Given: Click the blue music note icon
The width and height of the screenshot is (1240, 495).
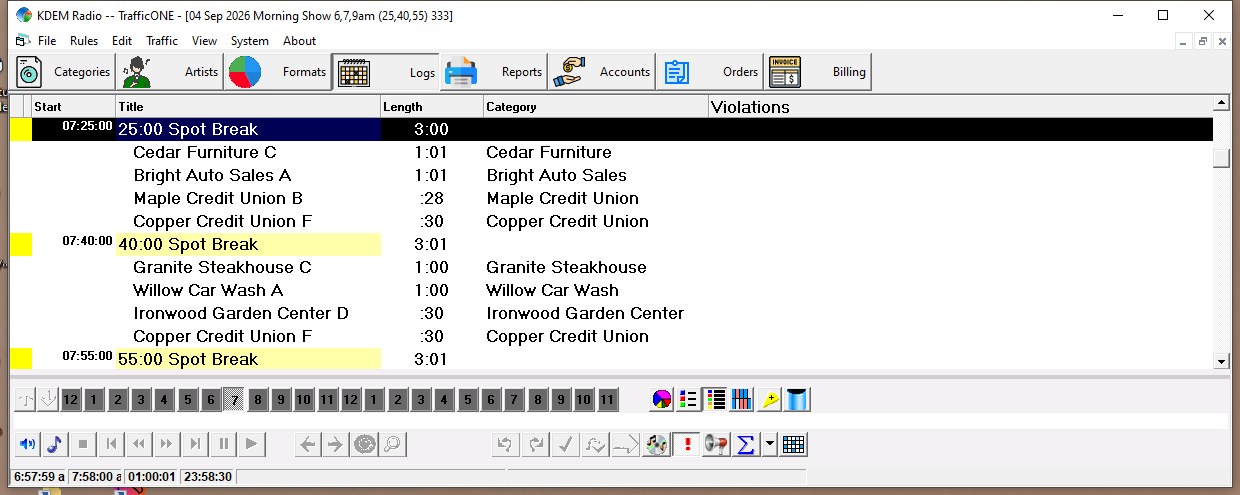Looking at the screenshot, I should [55, 444].
